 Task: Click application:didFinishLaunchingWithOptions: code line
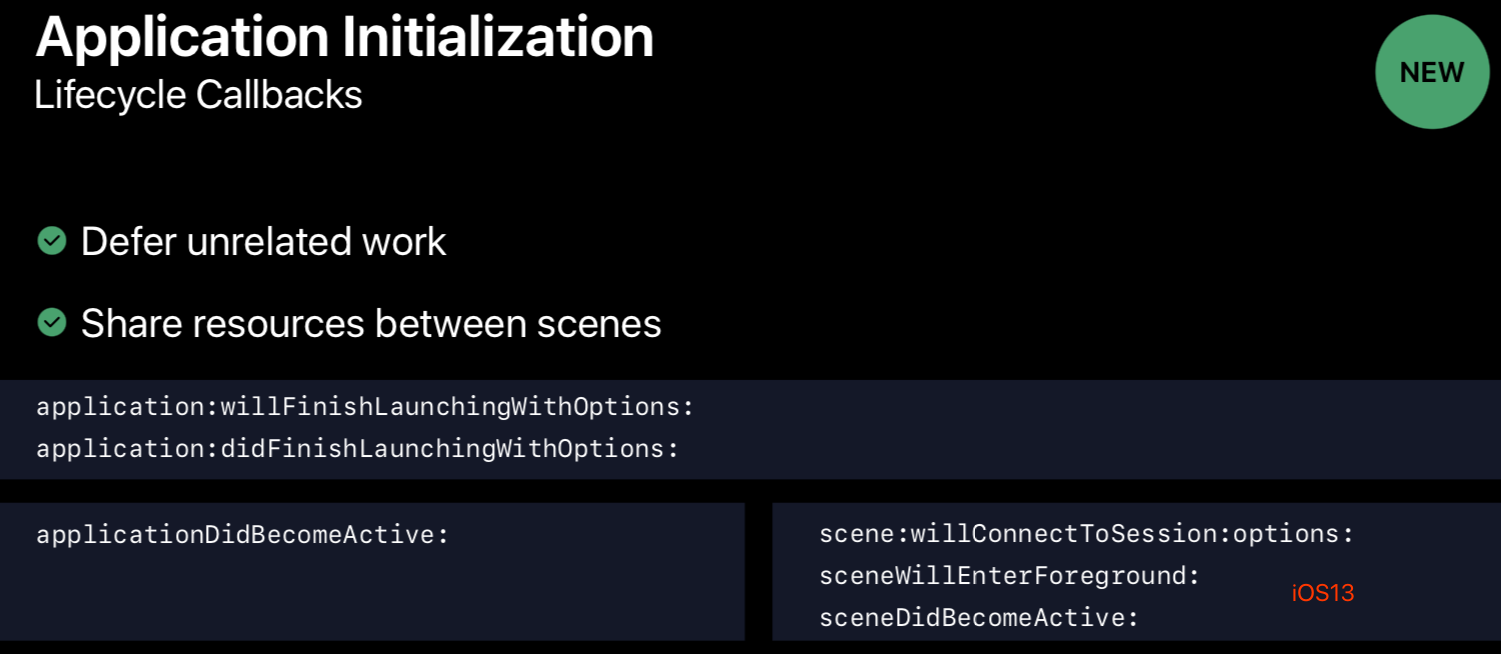click(358, 449)
